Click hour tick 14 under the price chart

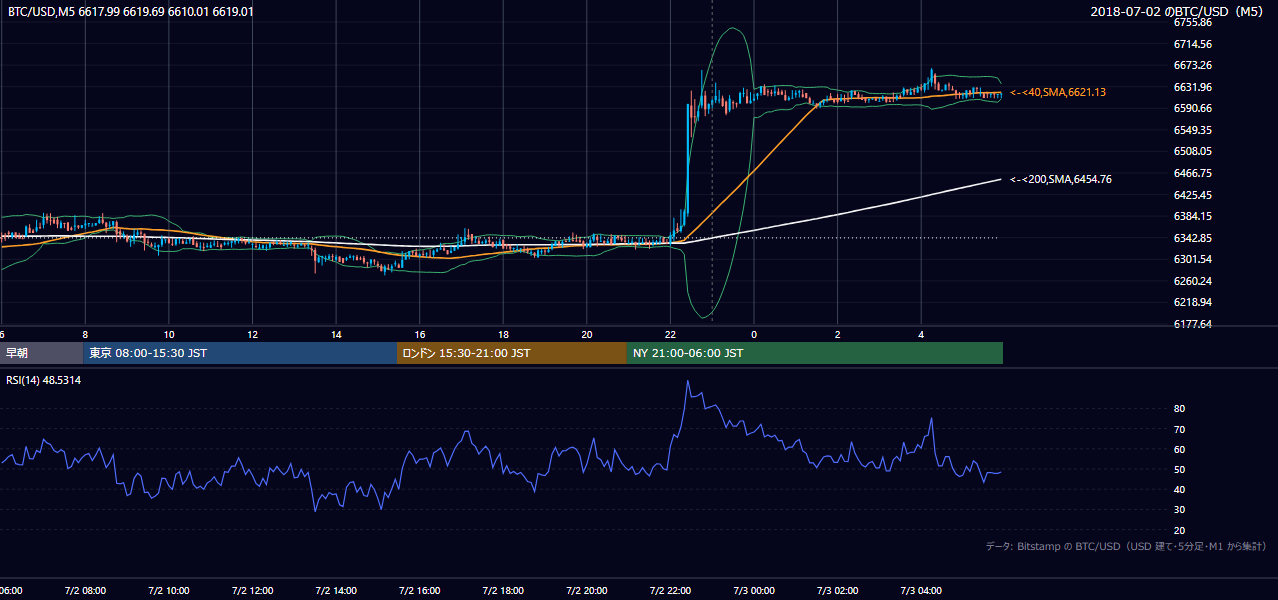tap(336, 335)
